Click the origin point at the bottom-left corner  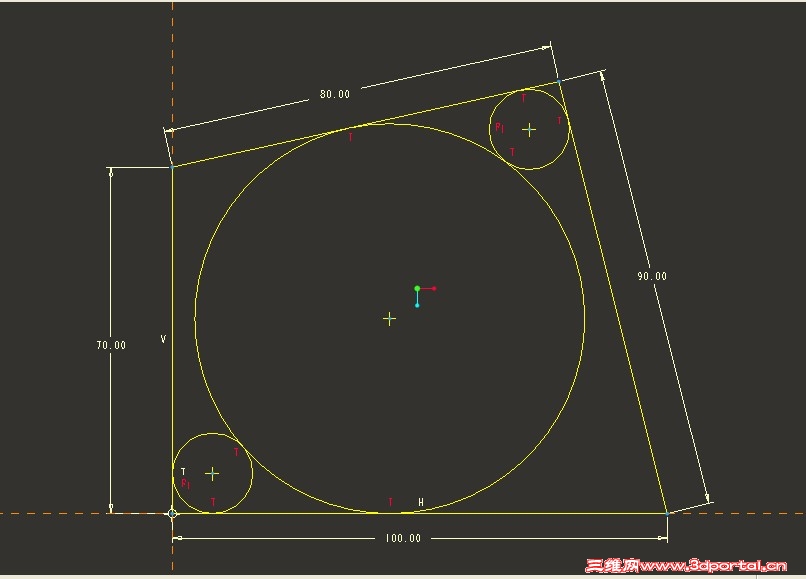pos(172,513)
